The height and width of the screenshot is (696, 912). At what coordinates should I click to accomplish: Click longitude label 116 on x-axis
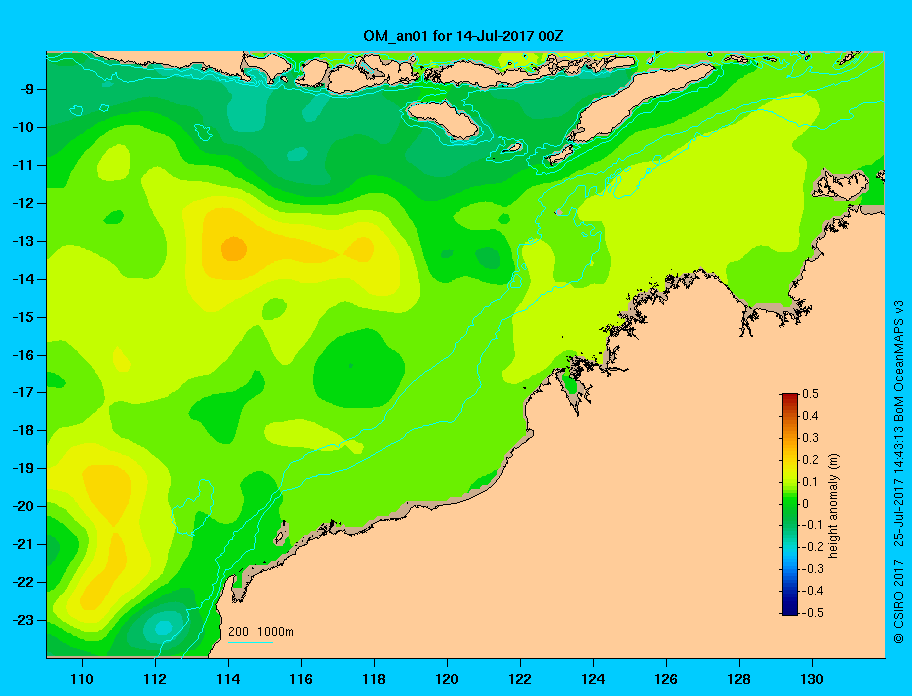pos(301,679)
